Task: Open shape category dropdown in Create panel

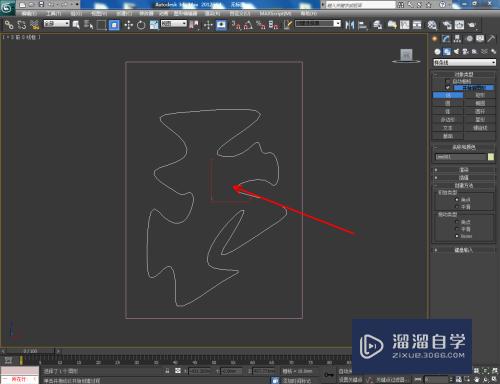Action: [x=464, y=62]
